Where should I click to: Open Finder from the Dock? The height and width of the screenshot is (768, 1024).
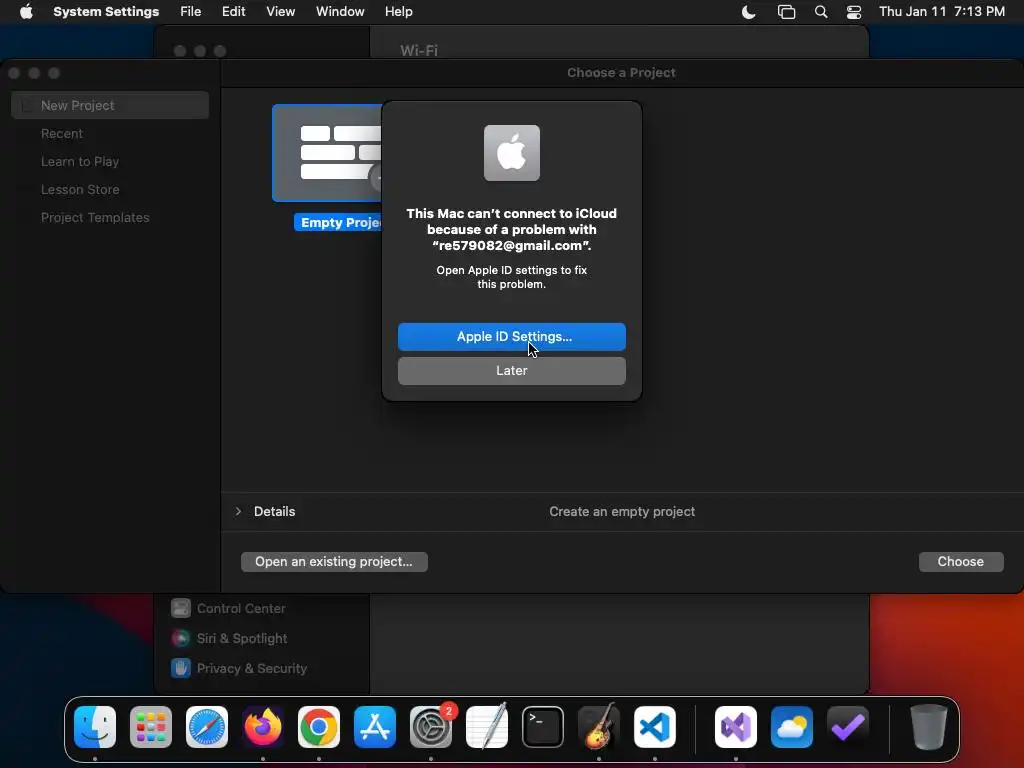click(x=95, y=727)
